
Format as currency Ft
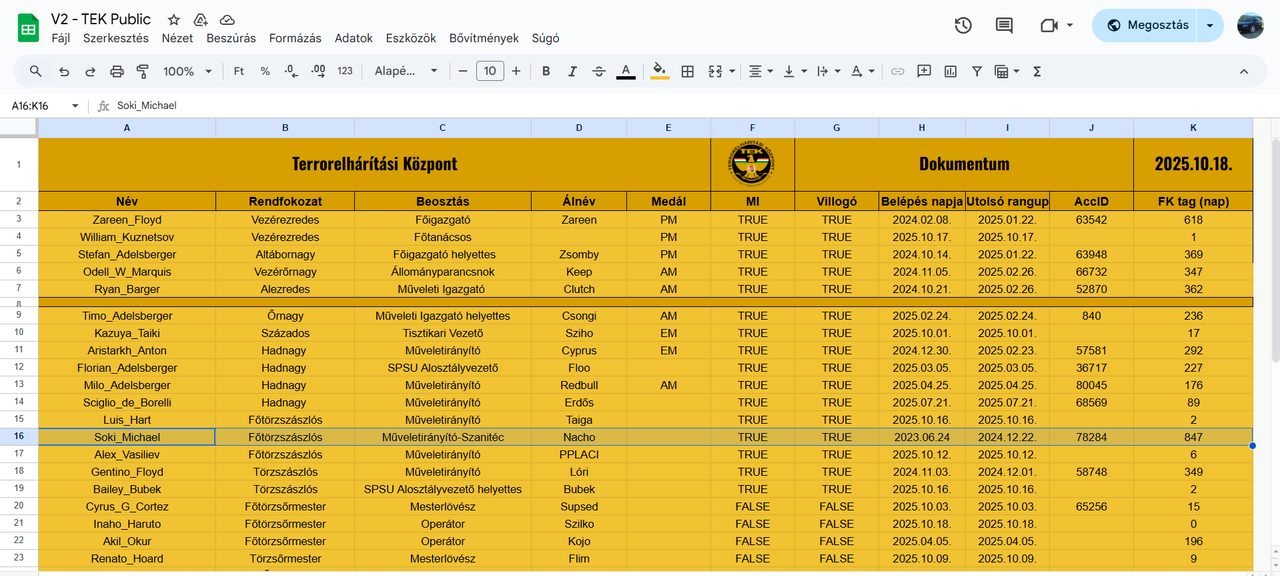pyautogui.click(x=239, y=71)
